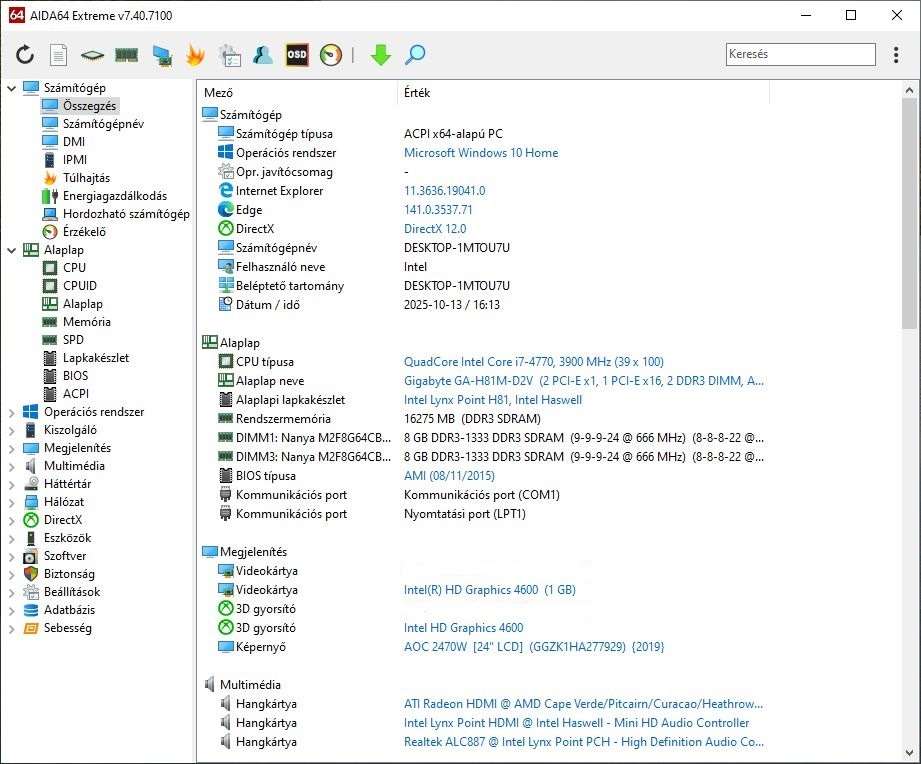Click the scrollbar down arrow

[909, 752]
